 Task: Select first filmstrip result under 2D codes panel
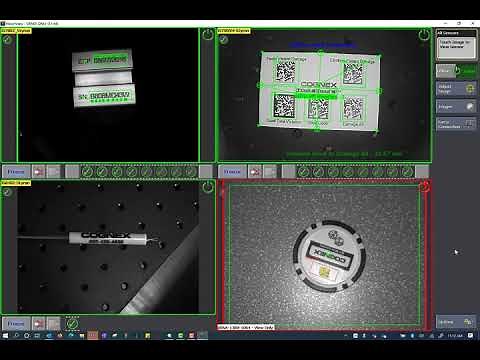(303, 172)
